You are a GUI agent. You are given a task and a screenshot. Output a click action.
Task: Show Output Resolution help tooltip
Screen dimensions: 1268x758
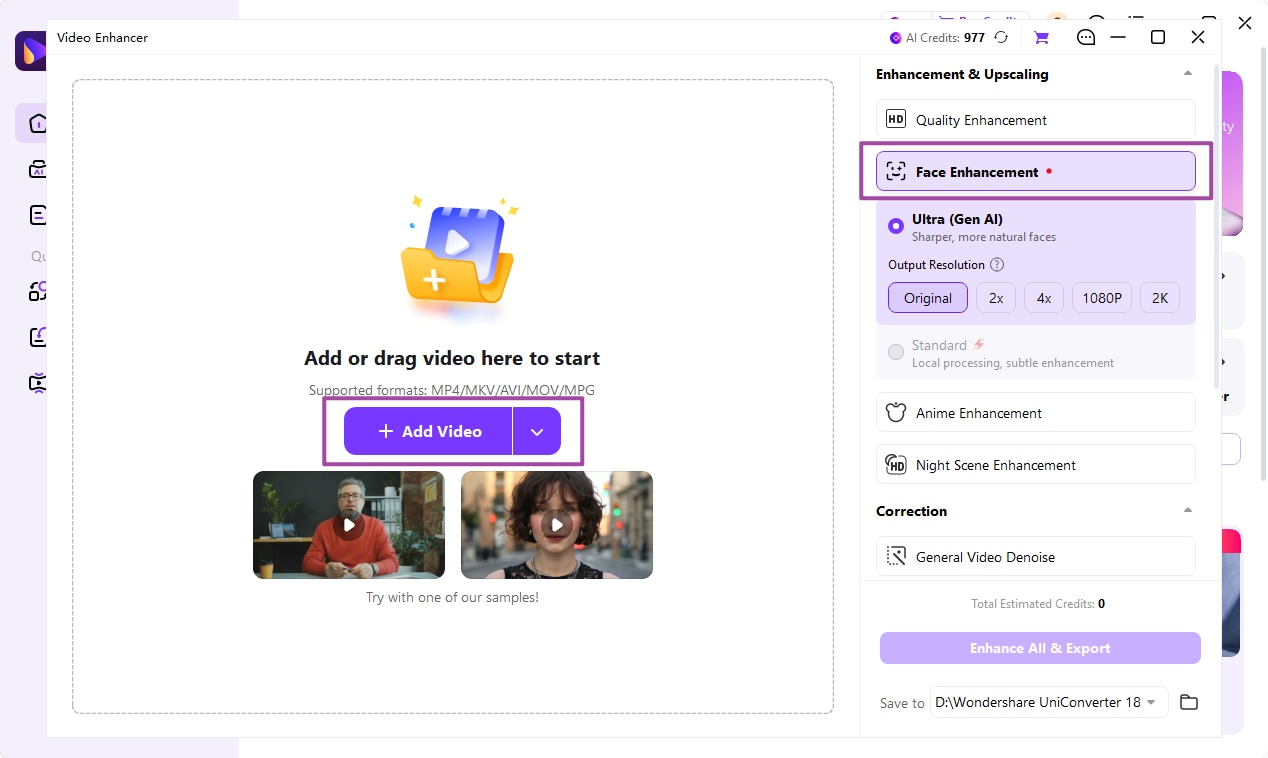[996, 265]
